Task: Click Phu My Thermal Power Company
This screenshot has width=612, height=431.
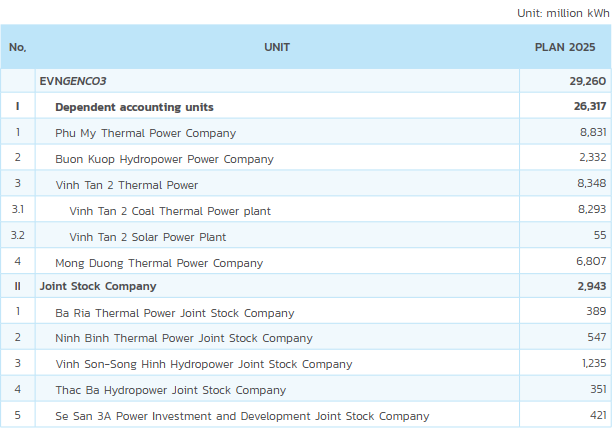Action: coord(146,133)
